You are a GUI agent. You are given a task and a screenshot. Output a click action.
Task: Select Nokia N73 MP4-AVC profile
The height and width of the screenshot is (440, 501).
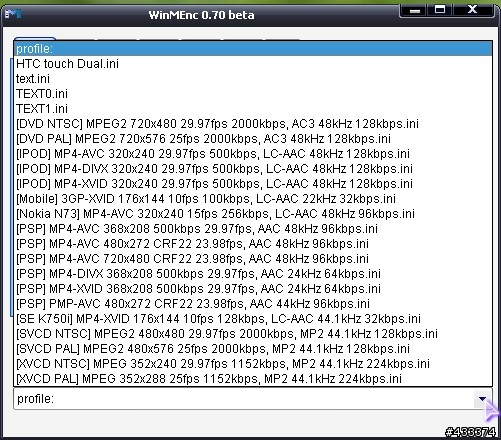tap(253, 214)
